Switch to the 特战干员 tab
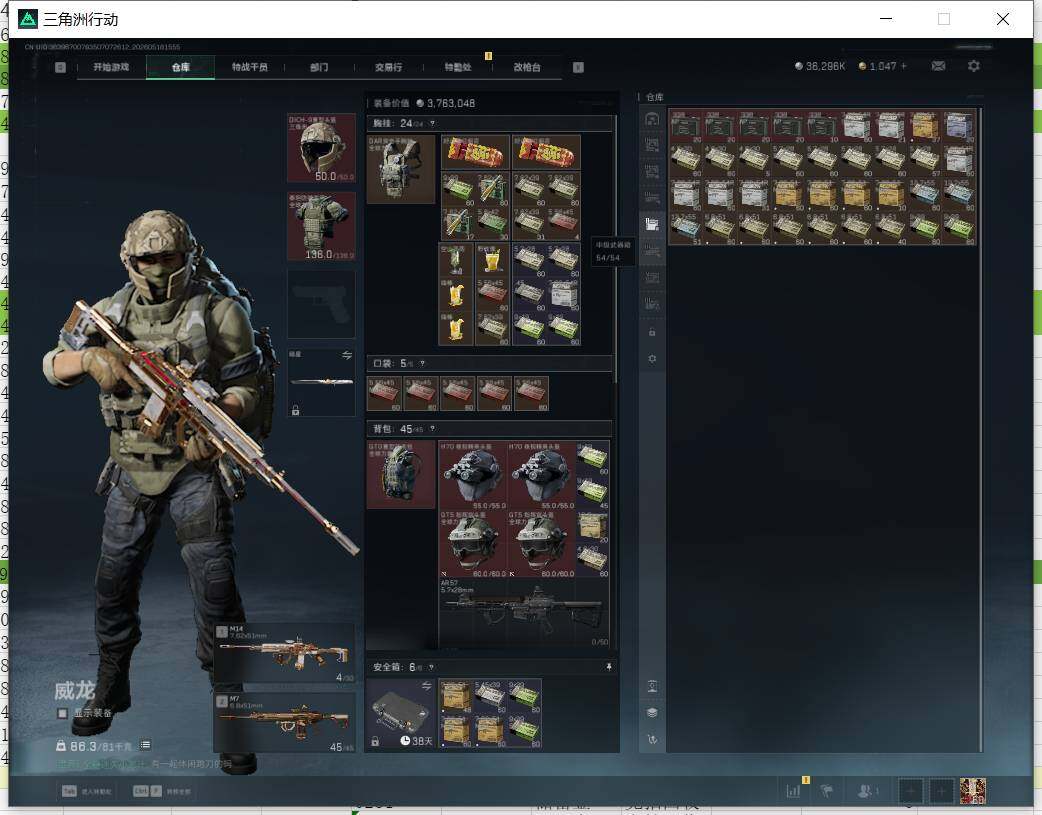The image size is (1042, 815). 249,67
